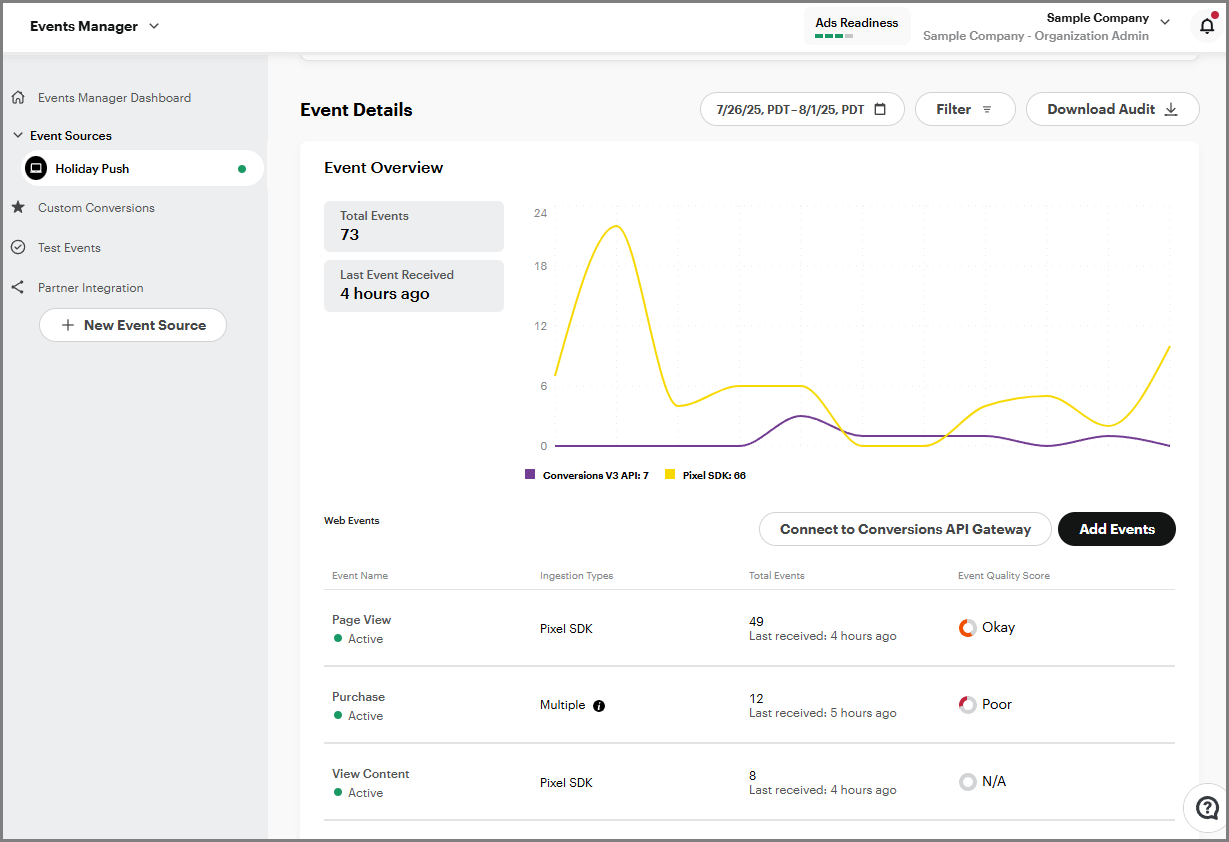Click the Page View event name
1229x842 pixels.
coord(361,620)
